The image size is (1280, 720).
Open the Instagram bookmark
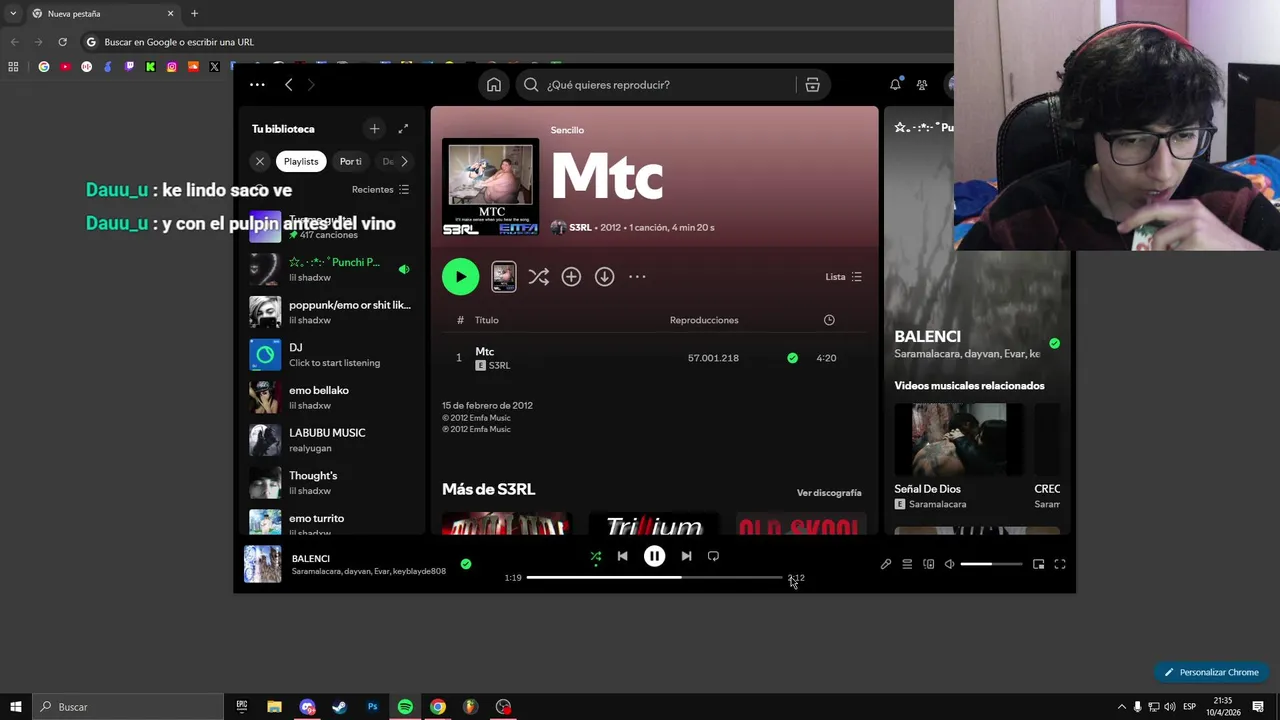click(x=172, y=67)
